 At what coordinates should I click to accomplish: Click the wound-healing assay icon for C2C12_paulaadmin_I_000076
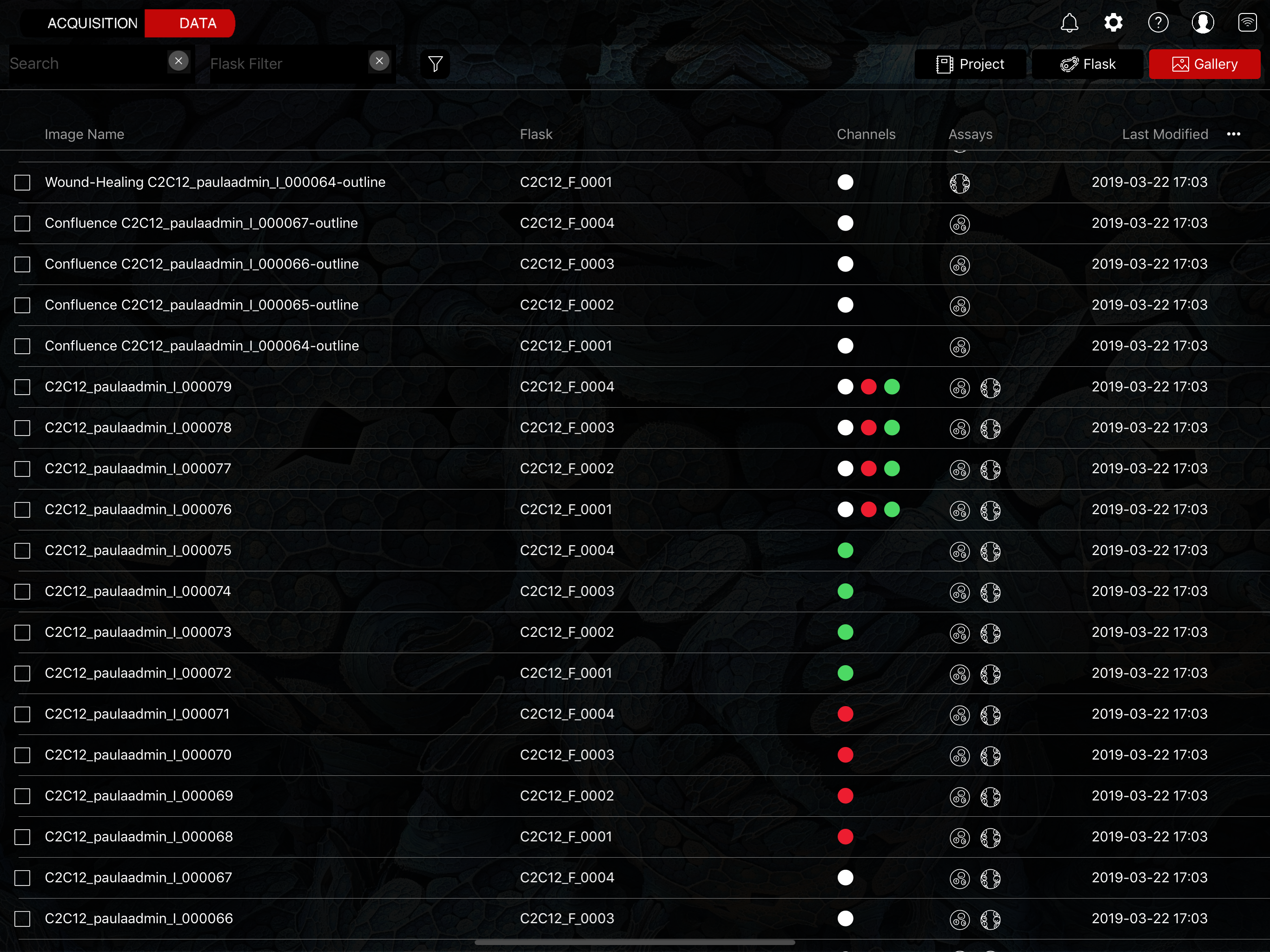point(991,510)
